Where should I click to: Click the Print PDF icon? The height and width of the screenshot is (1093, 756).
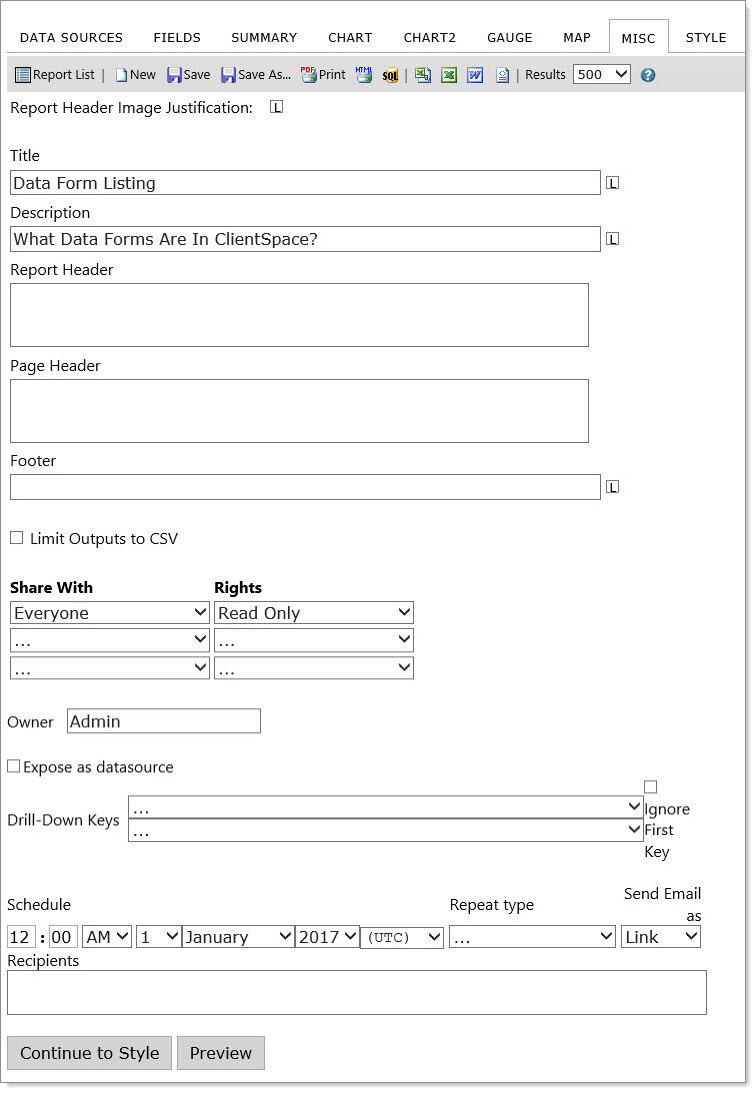coord(309,75)
